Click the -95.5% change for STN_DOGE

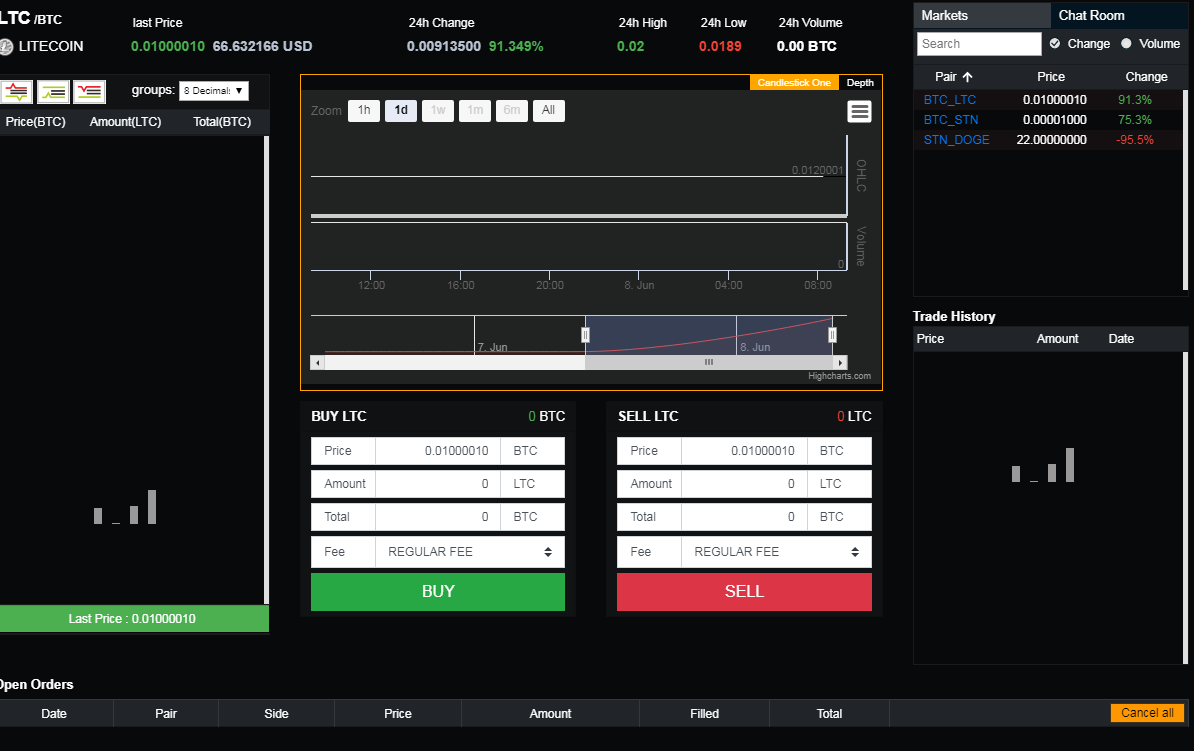(1135, 139)
